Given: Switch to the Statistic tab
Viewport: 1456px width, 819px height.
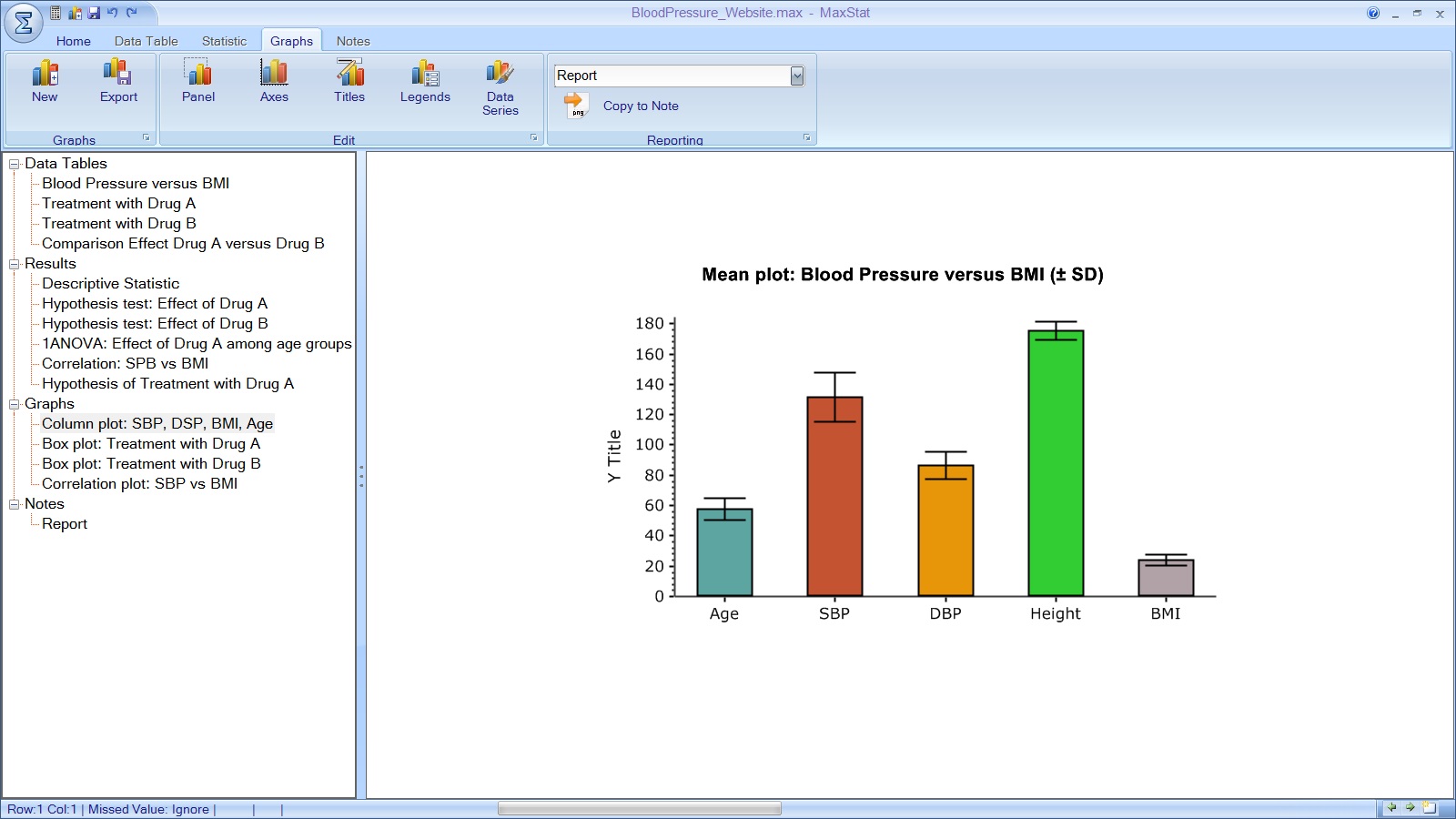Looking at the screenshot, I should coord(224,41).
